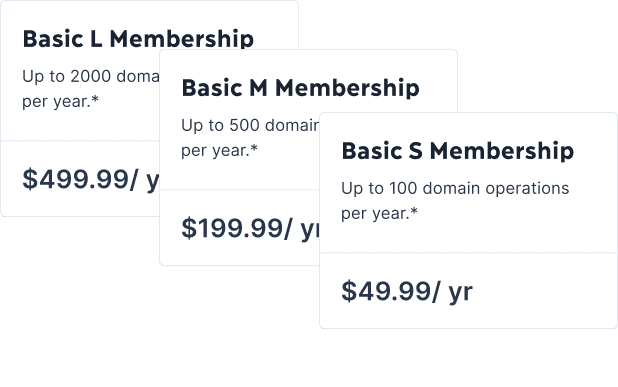Click the 'yr' label after $49.99
618x387 pixels.
tap(460, 293)
